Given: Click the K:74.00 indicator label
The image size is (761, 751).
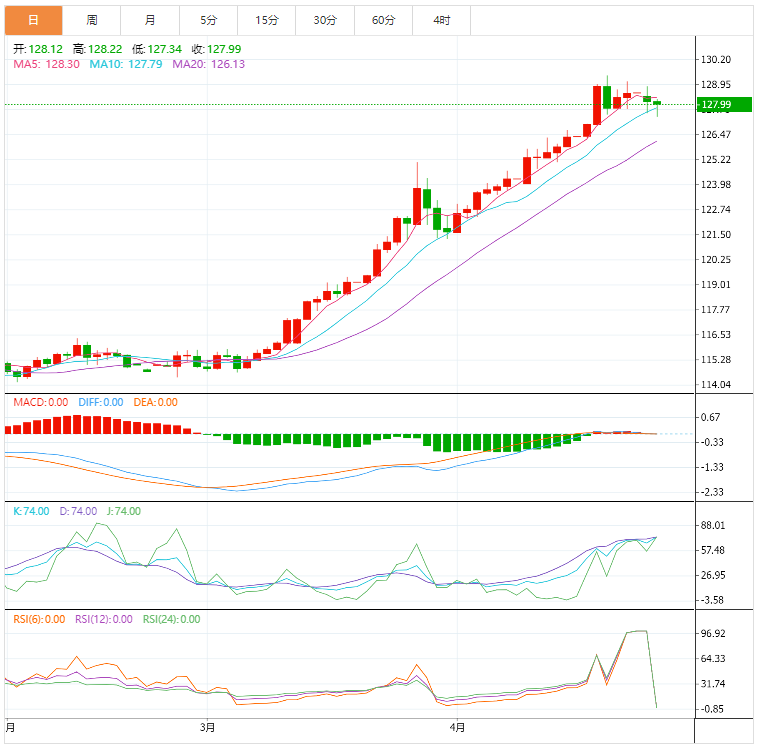Looking at the screenshot, I should click(32, 511).
